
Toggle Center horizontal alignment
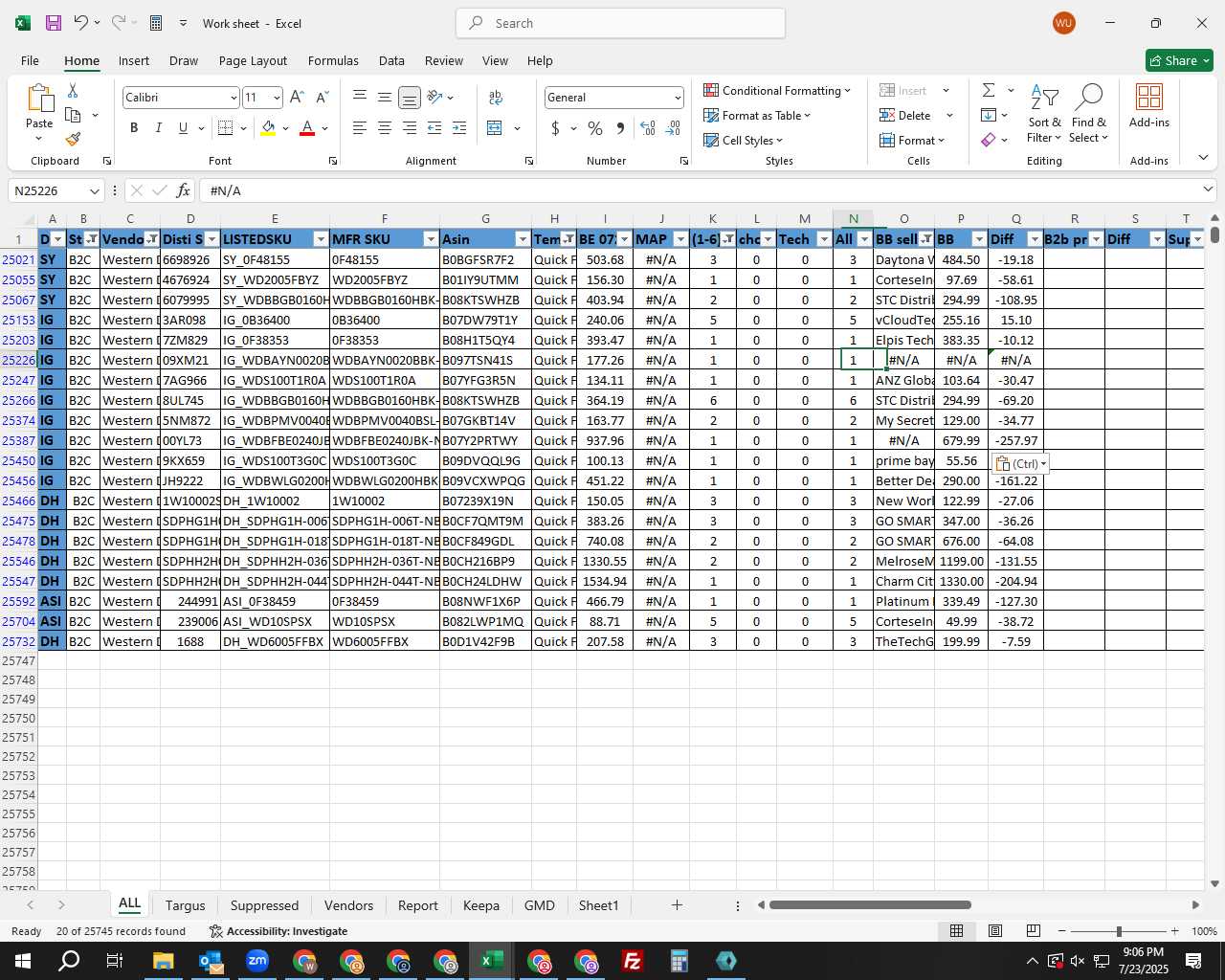tap(384, 128)
